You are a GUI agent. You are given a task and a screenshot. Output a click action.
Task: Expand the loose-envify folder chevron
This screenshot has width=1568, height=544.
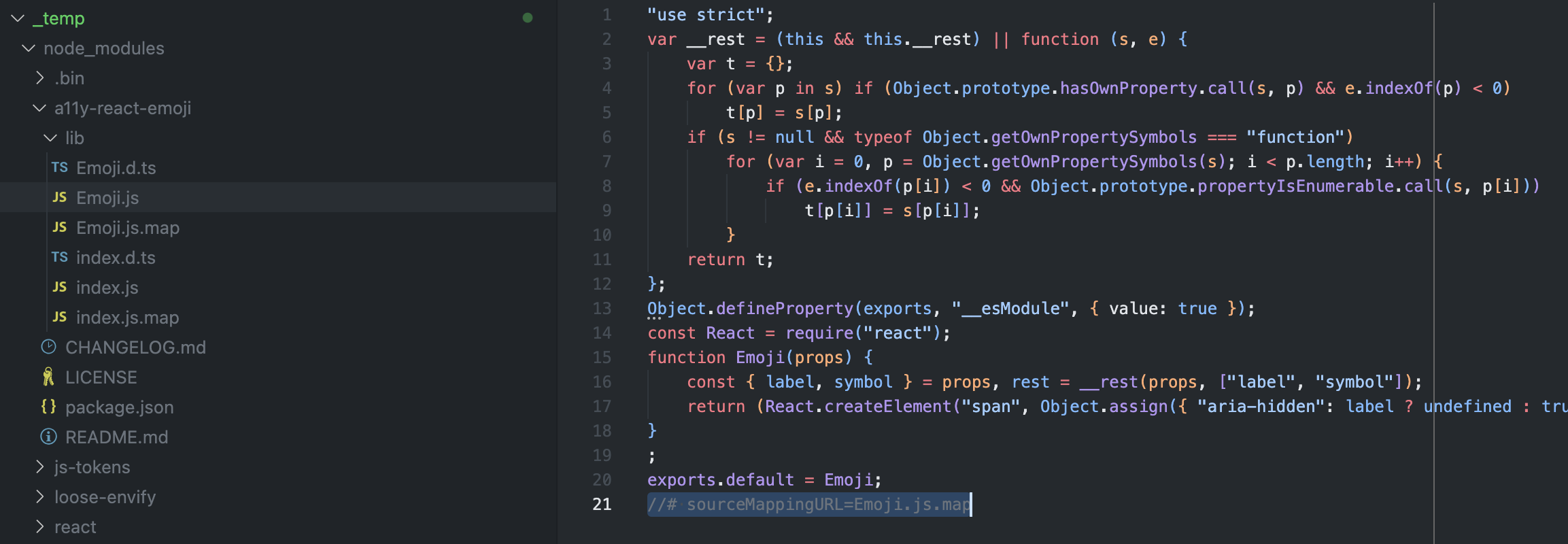pos(39,497)
